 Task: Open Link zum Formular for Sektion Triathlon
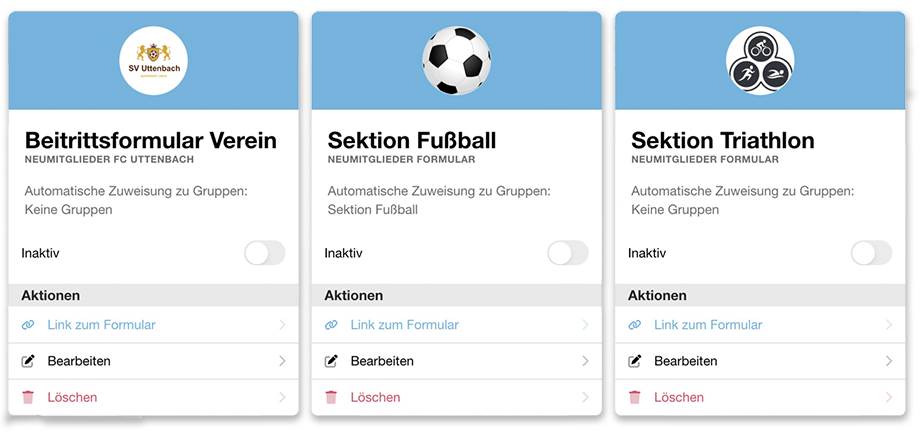pos(708,325)
